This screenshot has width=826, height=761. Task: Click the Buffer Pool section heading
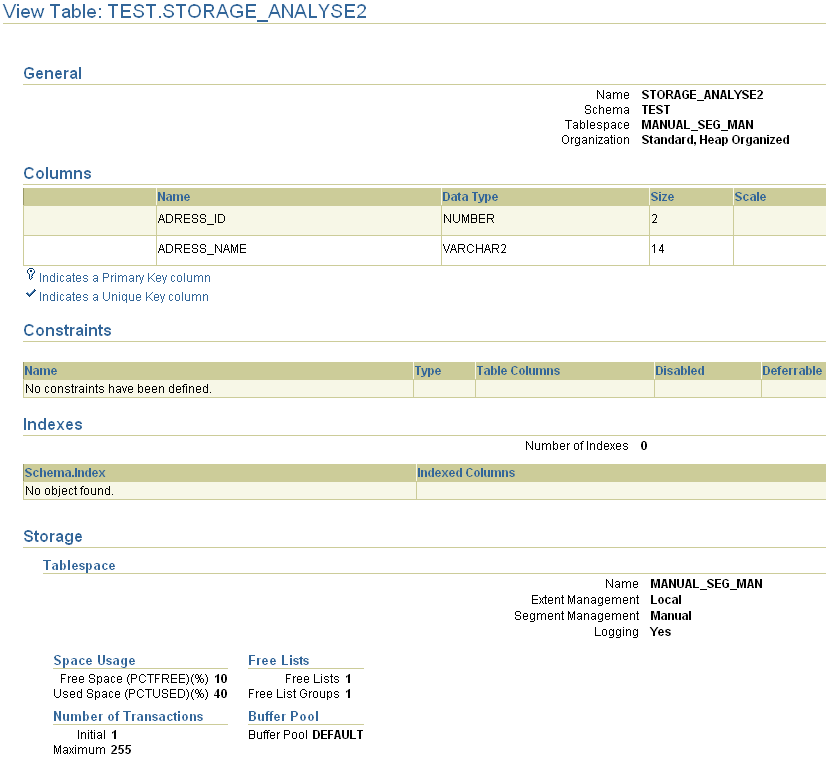pos(283,716)
